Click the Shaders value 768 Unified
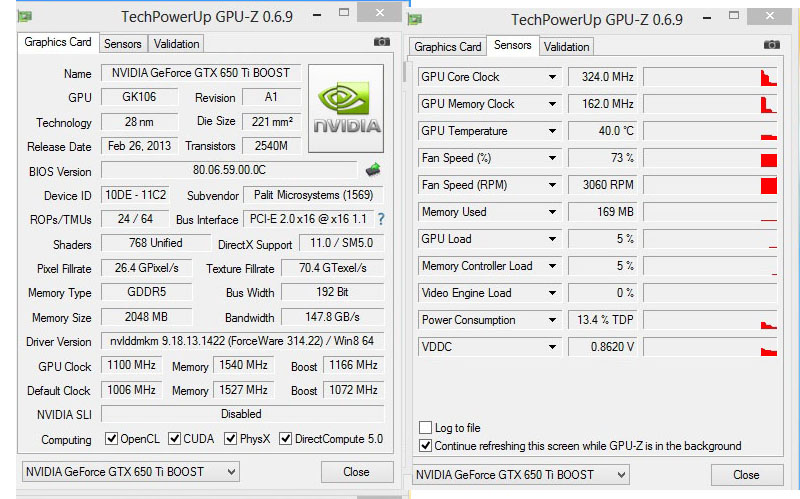The width and height of the screenshot is (800, 499). pyautogui.click(x=156, y=243)
